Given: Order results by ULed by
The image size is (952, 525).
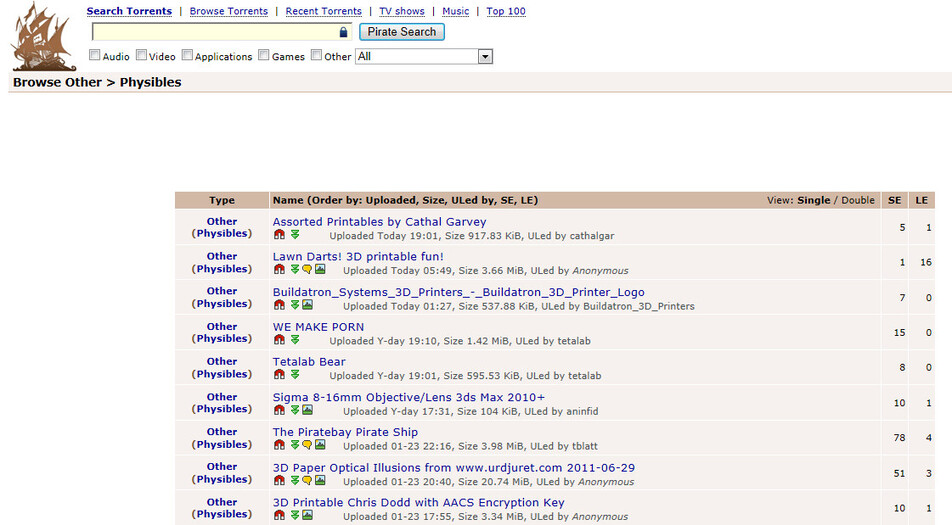Looking at the screenshot, I should click(x=471, y=200).
